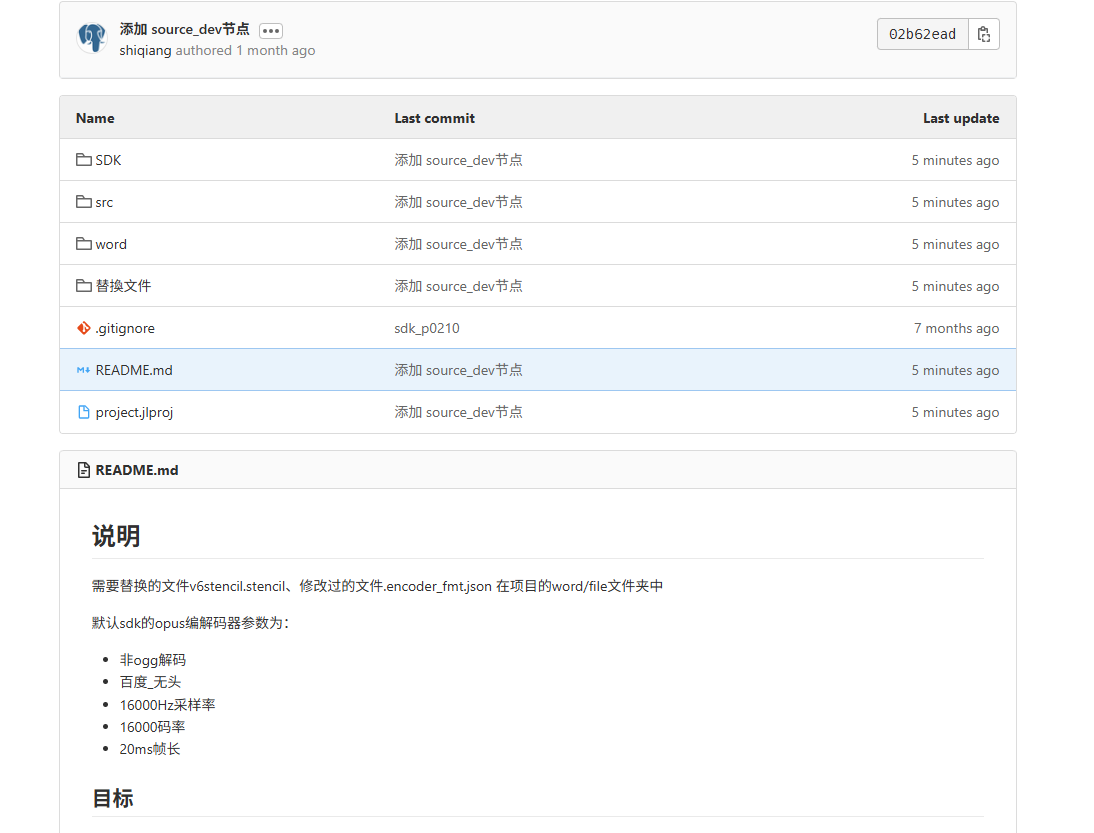Visit shiqiang's profile link
Screen dimensions: 1094x833
(145, 51)
